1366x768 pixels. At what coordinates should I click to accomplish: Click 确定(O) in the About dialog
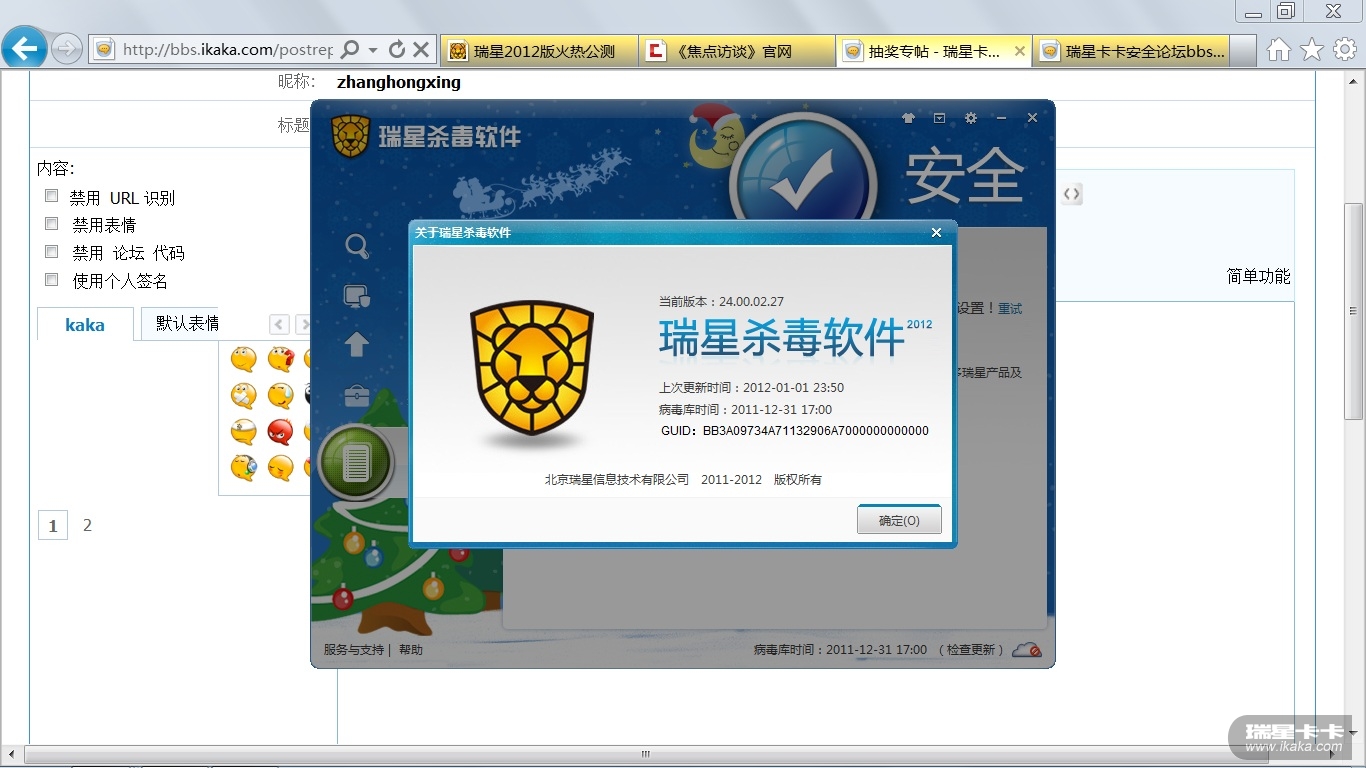[899, 520]
